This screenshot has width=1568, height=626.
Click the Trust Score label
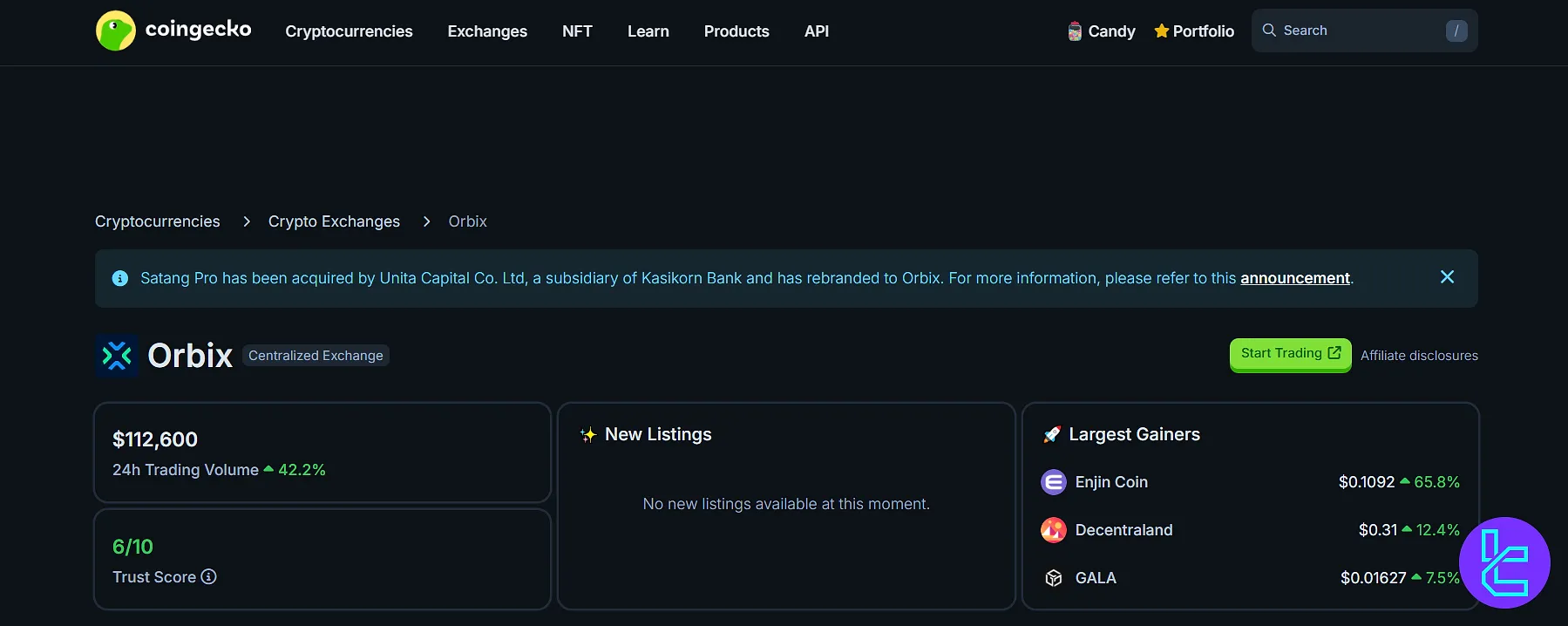154,577
